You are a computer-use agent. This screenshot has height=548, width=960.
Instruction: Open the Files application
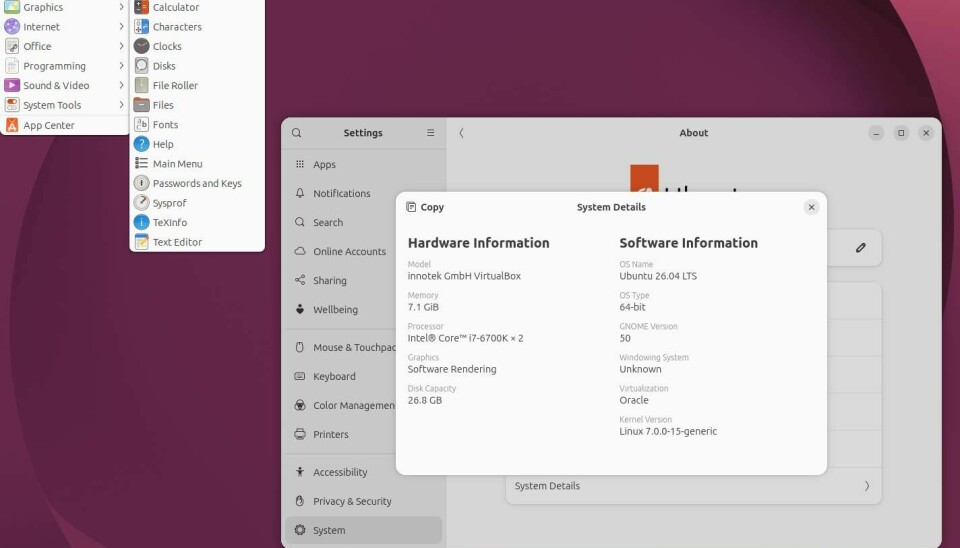point(197,105)
